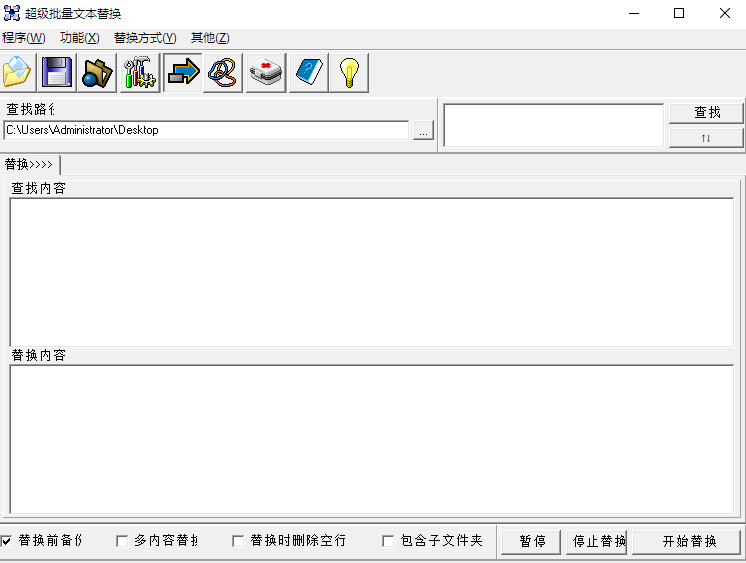
Task: Click the 查找 button
Action: [x=706, y=113]
